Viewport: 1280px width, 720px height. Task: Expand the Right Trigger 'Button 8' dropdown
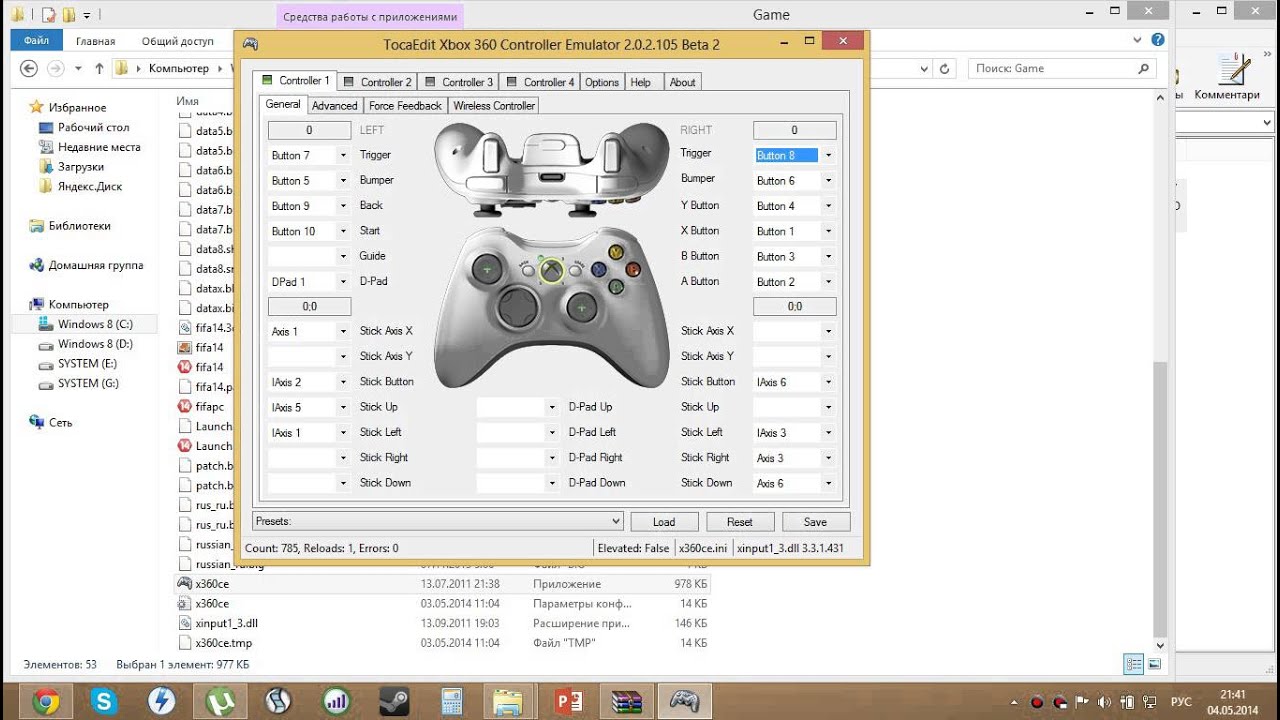[828, 155]
